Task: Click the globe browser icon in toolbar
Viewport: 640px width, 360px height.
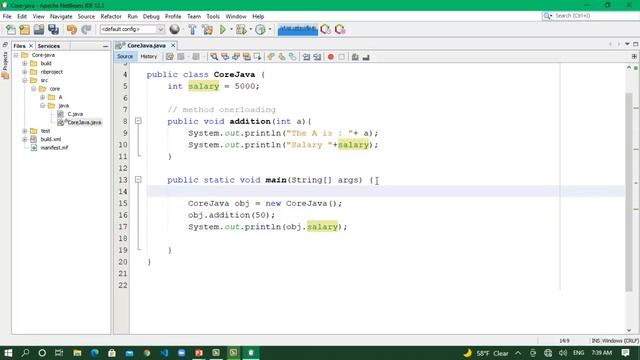Action: pyautogui.click(x=174, y=29)
